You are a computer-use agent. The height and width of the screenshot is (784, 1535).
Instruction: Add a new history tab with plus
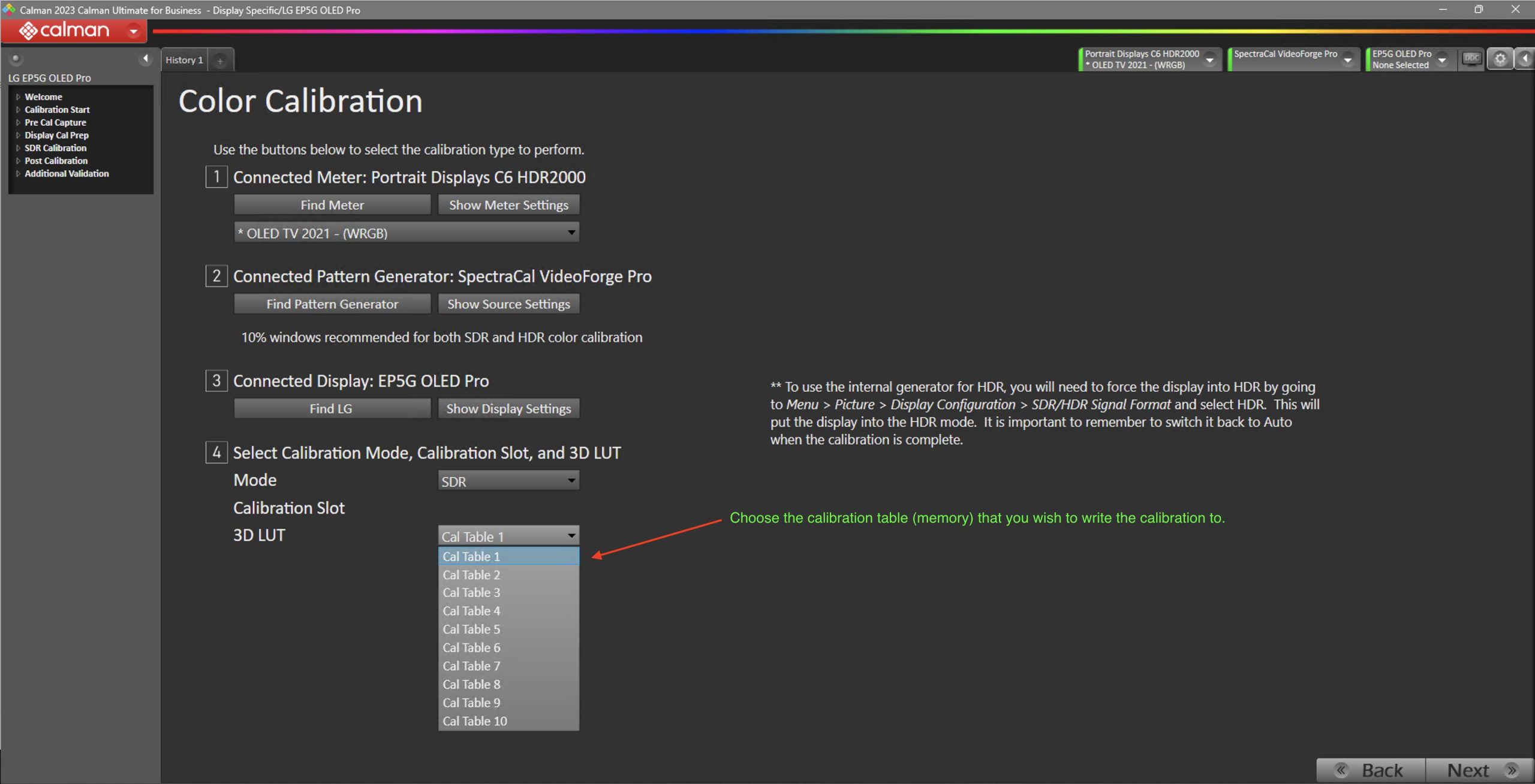click(220, 61)
